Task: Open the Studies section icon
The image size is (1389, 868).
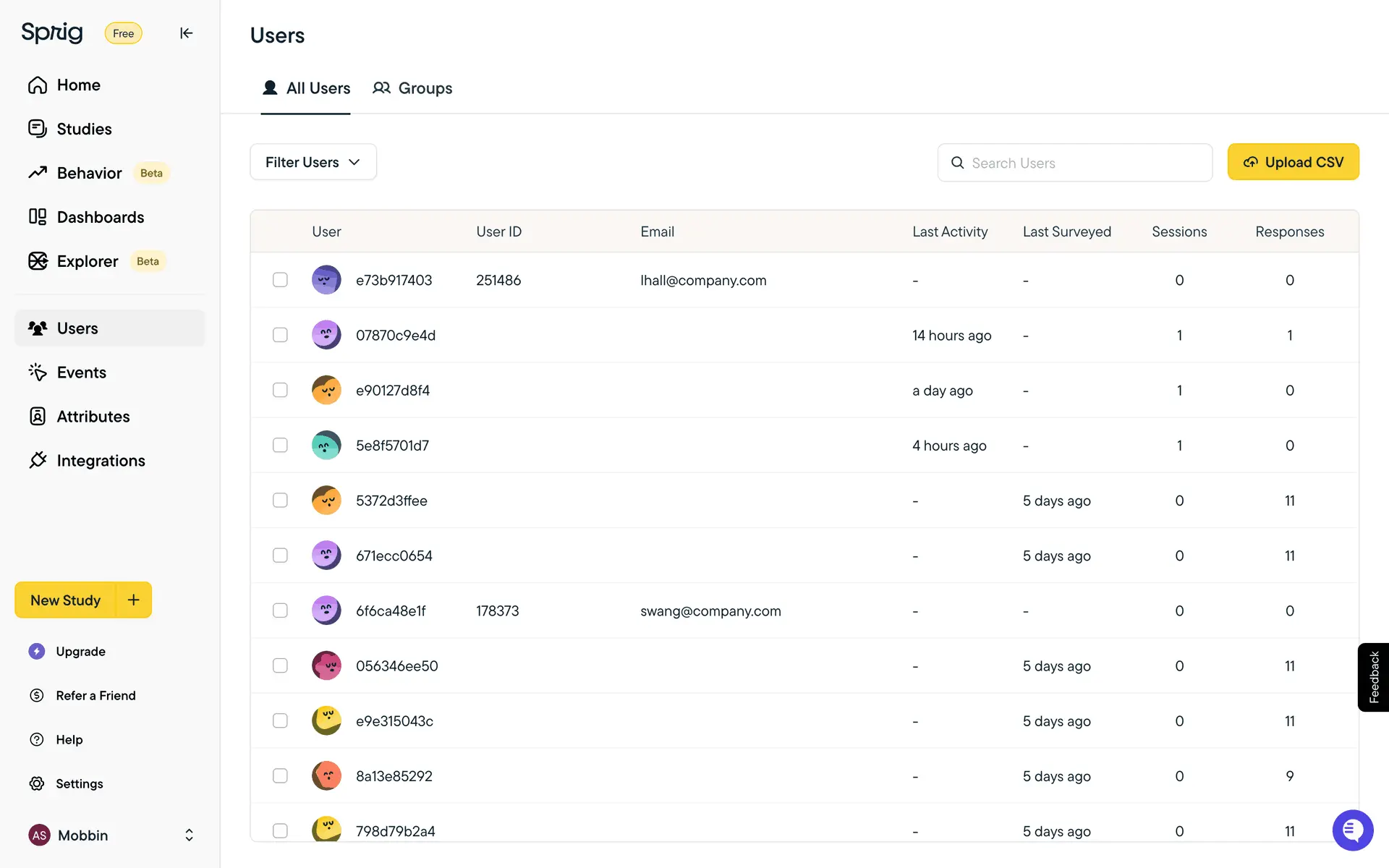Action: (38, 129)
